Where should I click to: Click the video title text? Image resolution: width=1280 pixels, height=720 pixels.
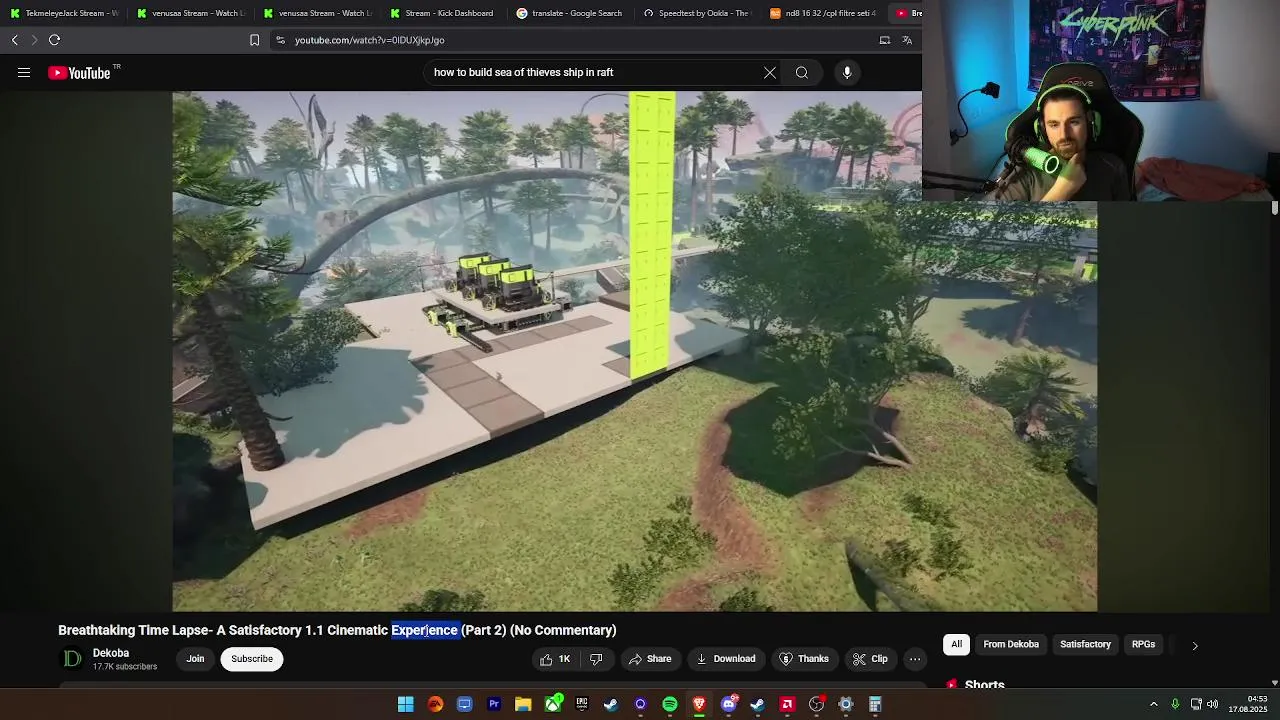coord(337,630)
